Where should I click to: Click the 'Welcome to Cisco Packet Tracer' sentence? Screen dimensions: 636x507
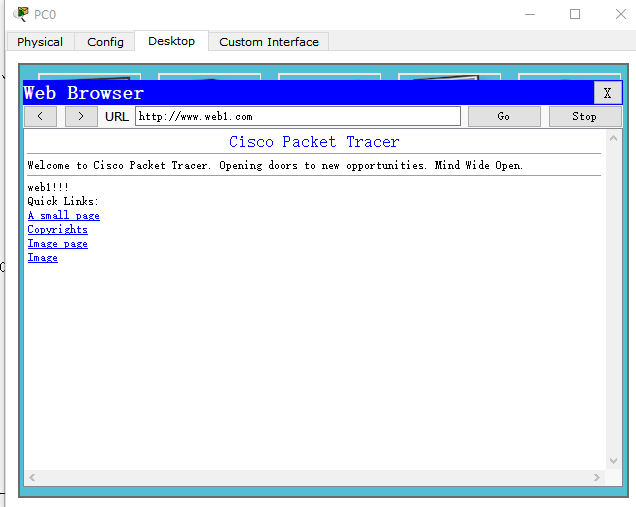pos(275,165)
